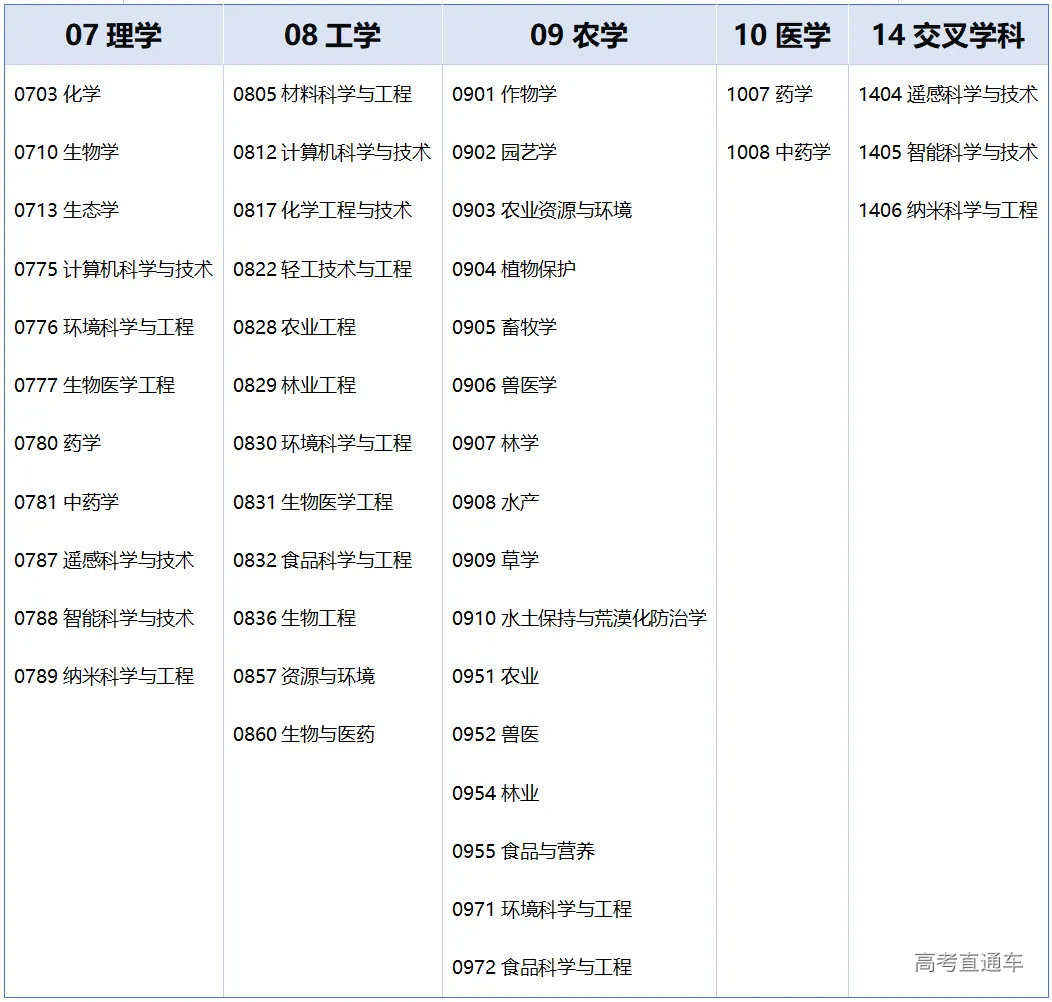Select the 08 工学 column header
Viewport: 1052px width, 1002px height.
point(330,34)
